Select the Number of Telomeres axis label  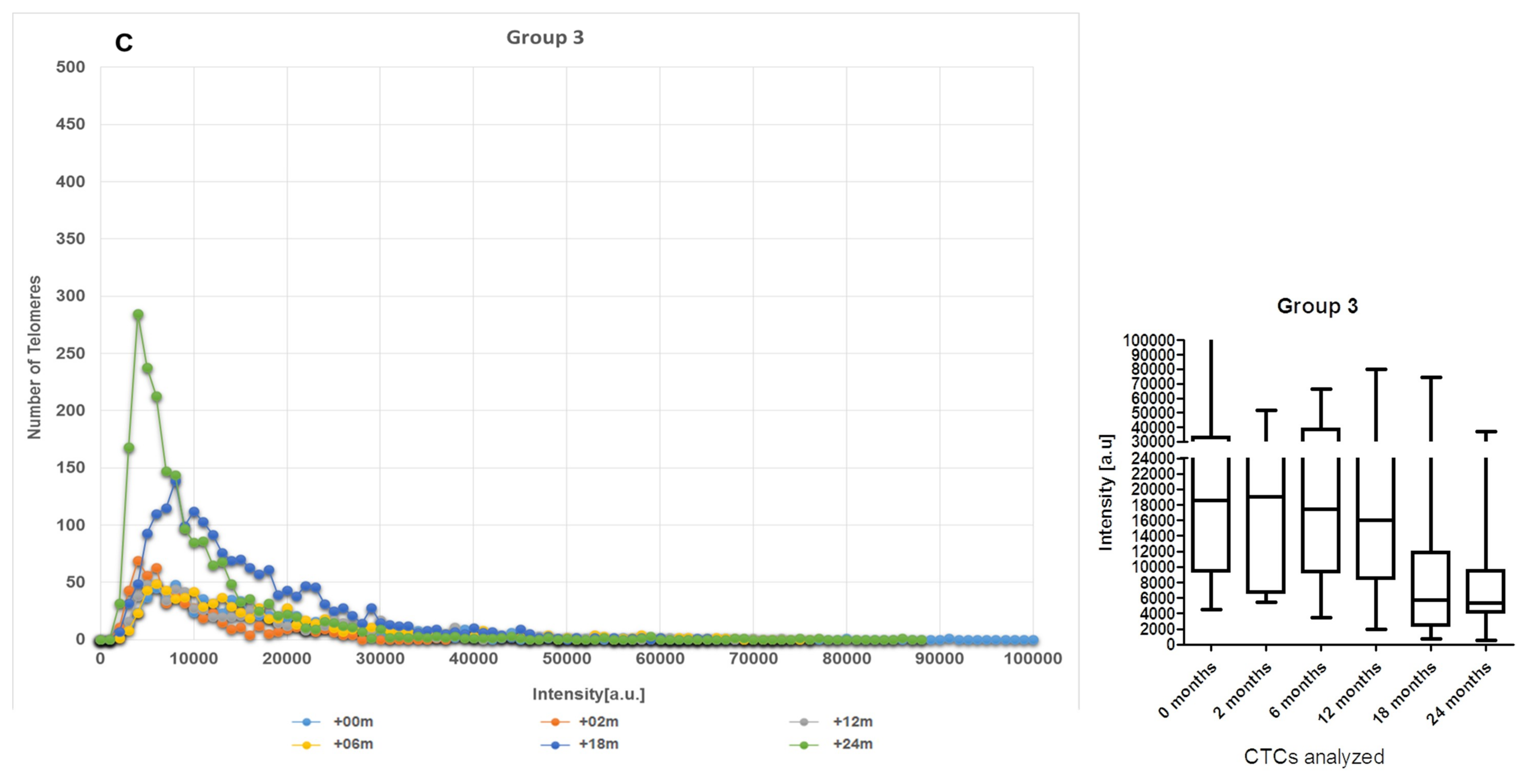pyautogui.click(x=34, y=357)
